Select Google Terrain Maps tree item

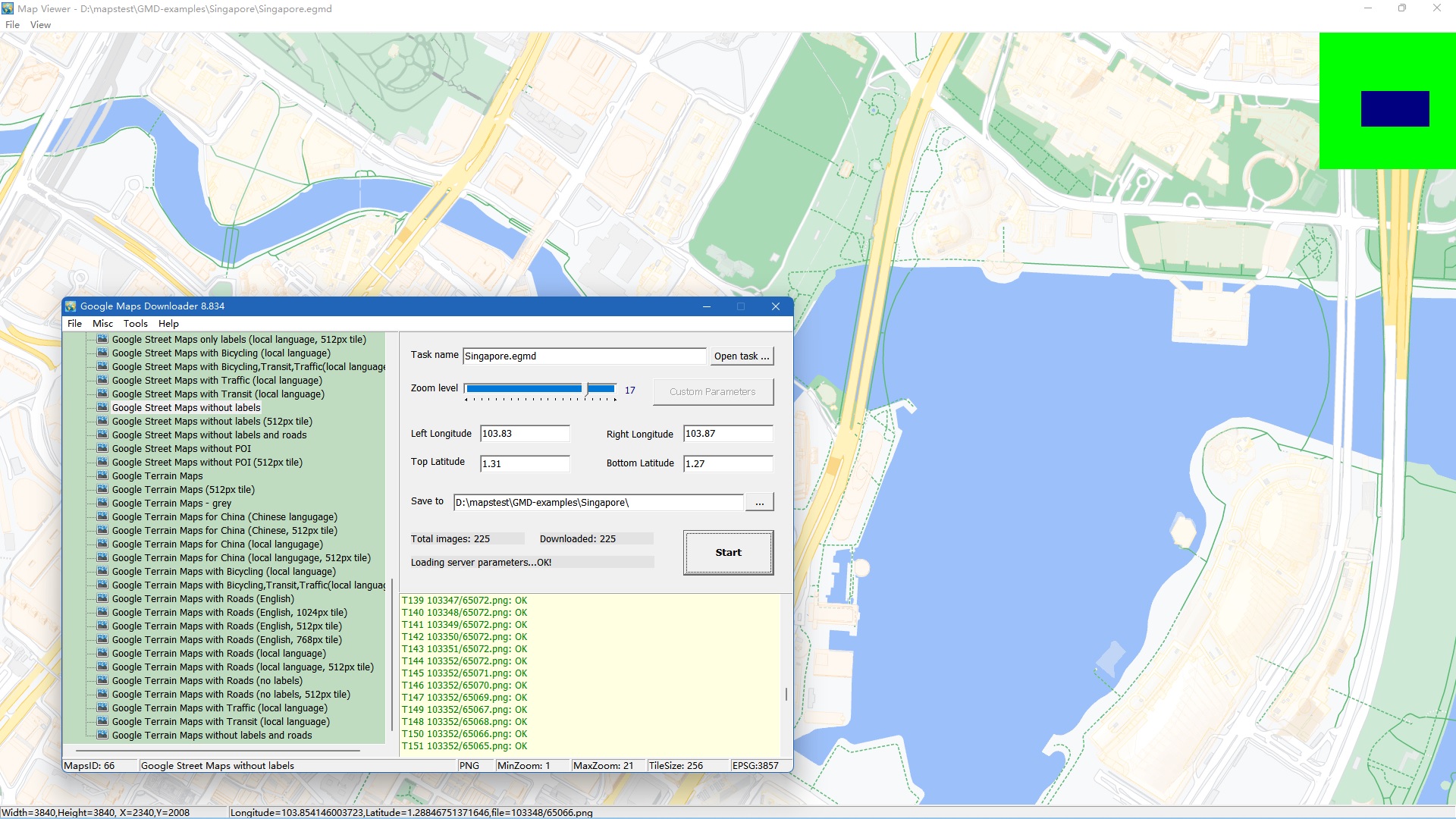pyautogui.click(x=158, y=475)
